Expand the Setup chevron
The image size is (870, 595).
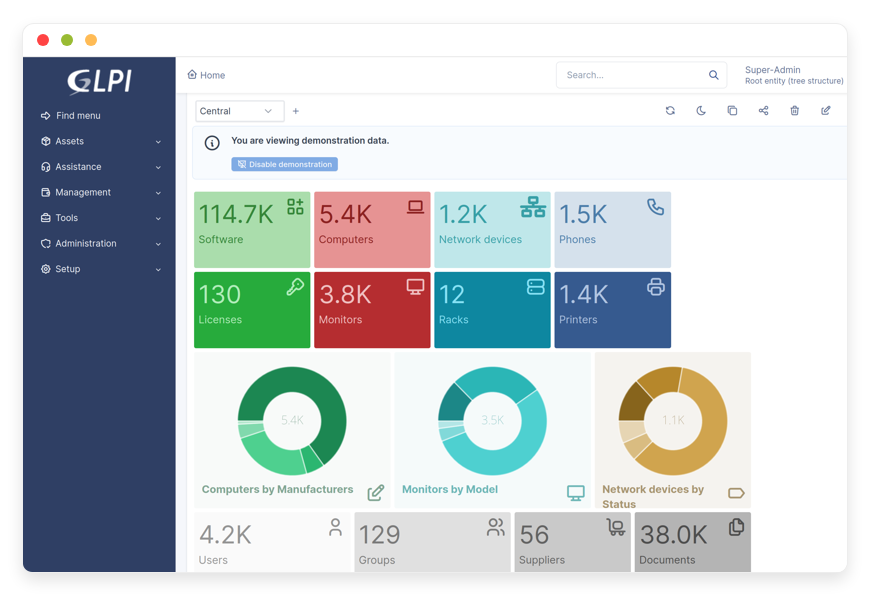(x=158, y=270)
